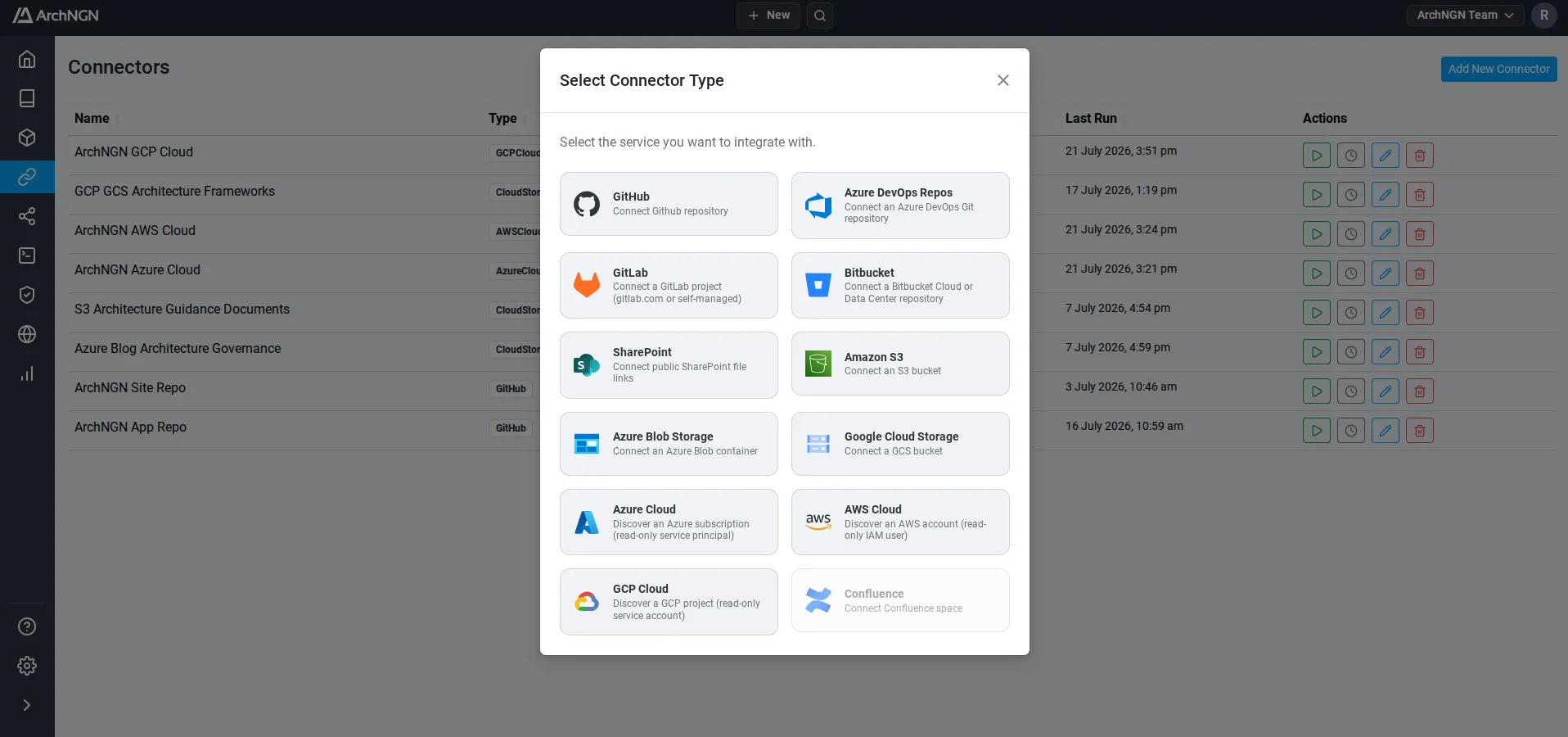Select the Bitbucket connector card
This screenshot has height=737, width=1568.
900,286
